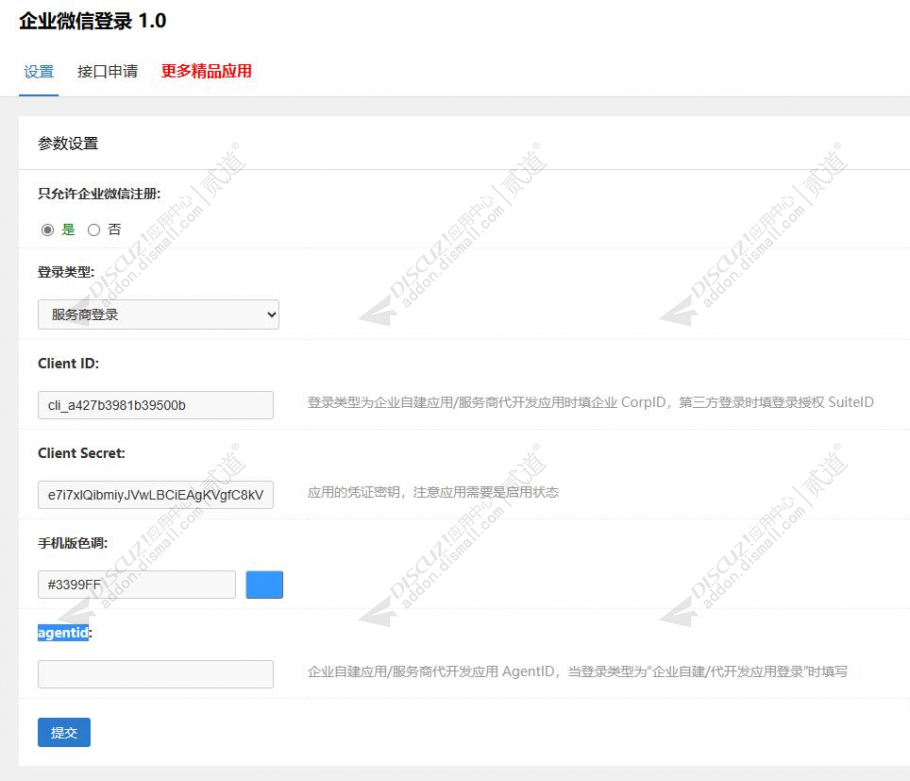Click the #3399FF color text field
910x781 pixels.
coord(136,584)
